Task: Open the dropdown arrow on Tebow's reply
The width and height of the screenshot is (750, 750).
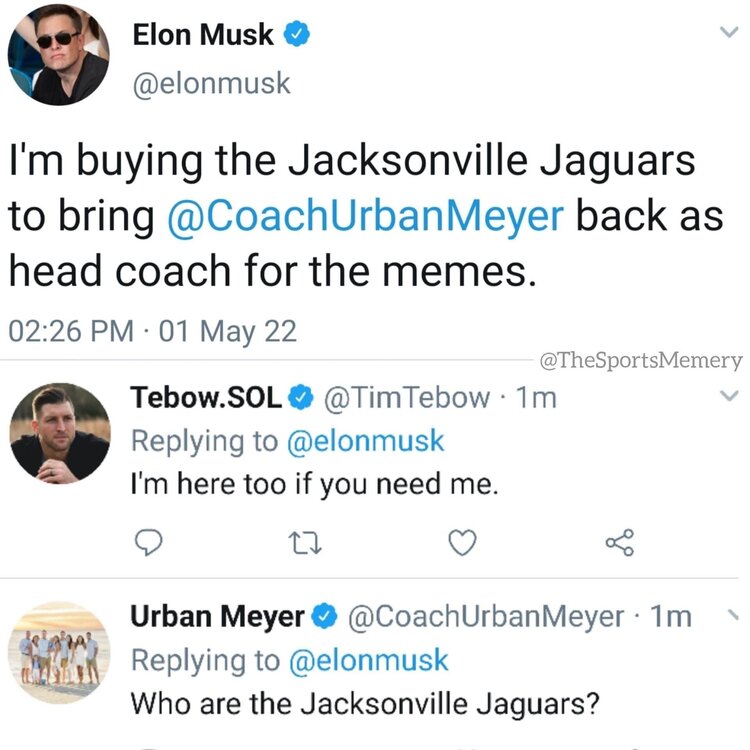Action: pos(727,398)
